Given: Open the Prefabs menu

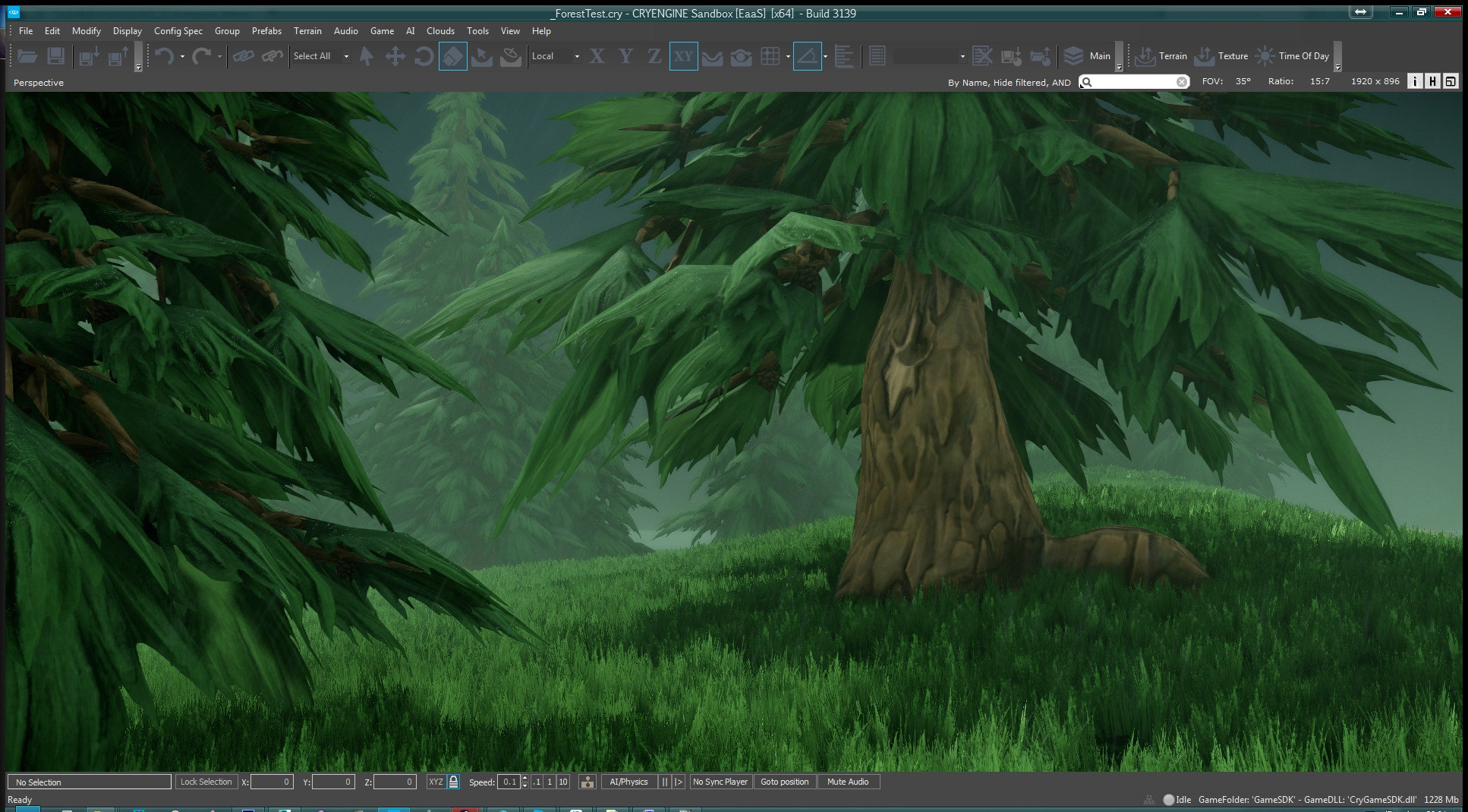Looking at the screenshot, I should click(266, 31).
